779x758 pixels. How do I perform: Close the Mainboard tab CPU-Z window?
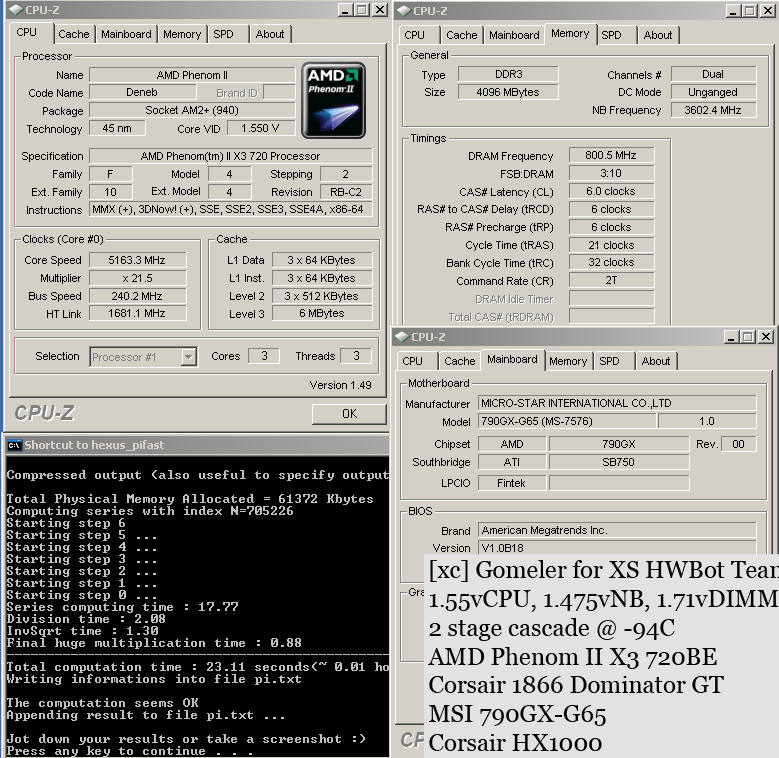click(x=766, y=337)
